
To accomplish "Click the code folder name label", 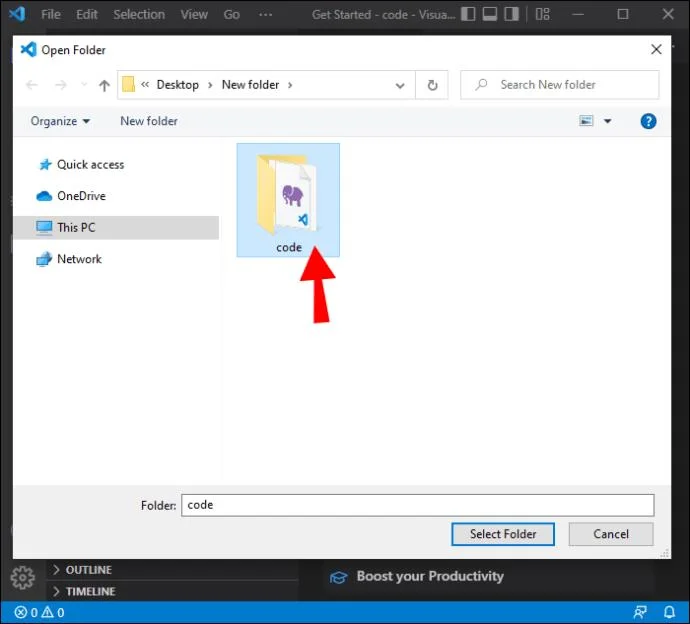I will (x=289, y=248).
